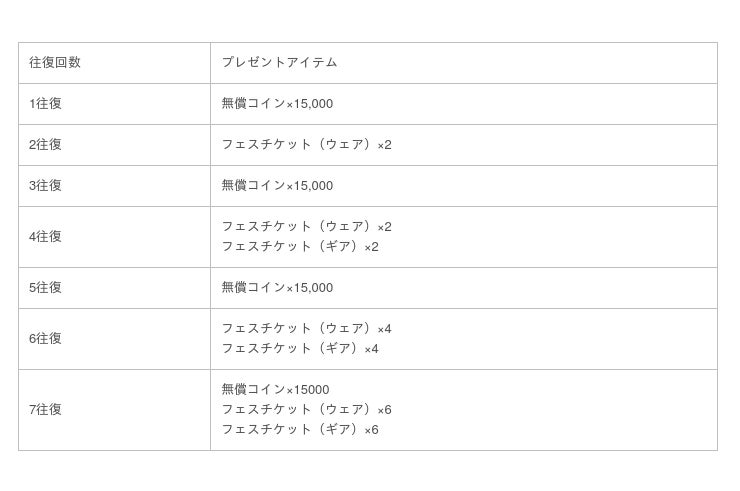Click the "プレゼントアイテム" column header
The image size is (740, 491).
point(280,63)
